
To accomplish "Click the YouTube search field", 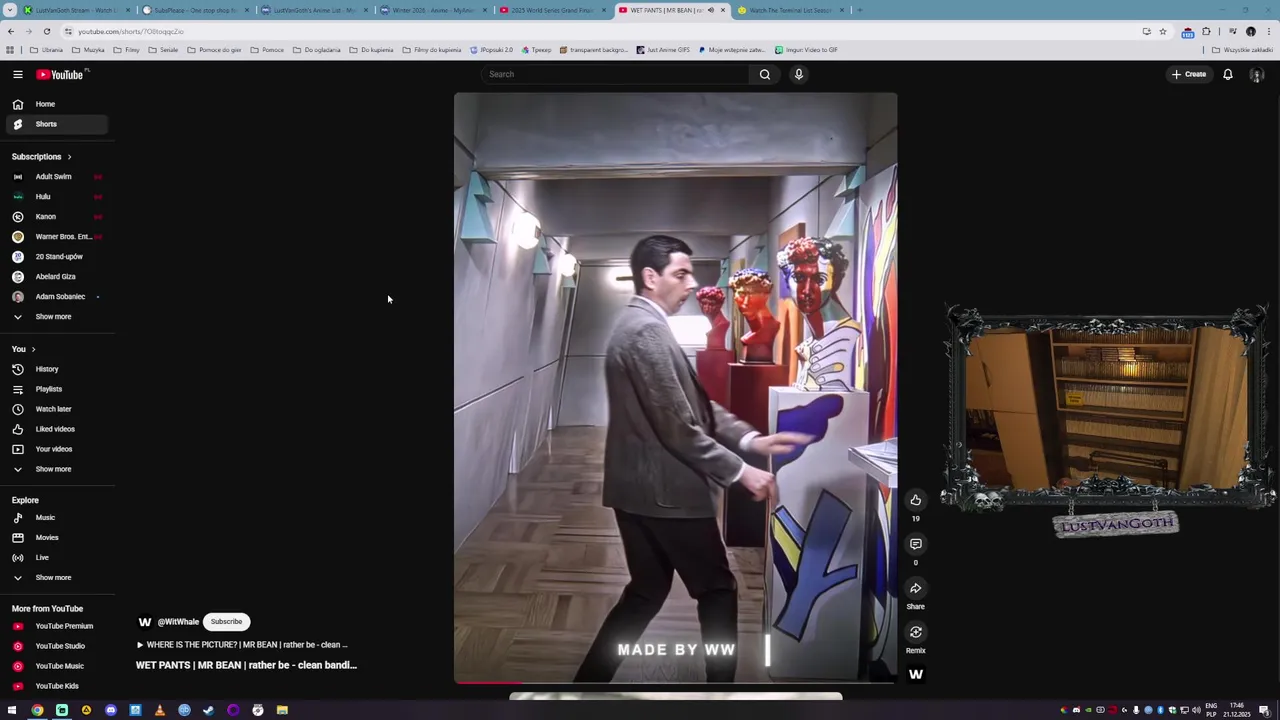I will point(615,74).
